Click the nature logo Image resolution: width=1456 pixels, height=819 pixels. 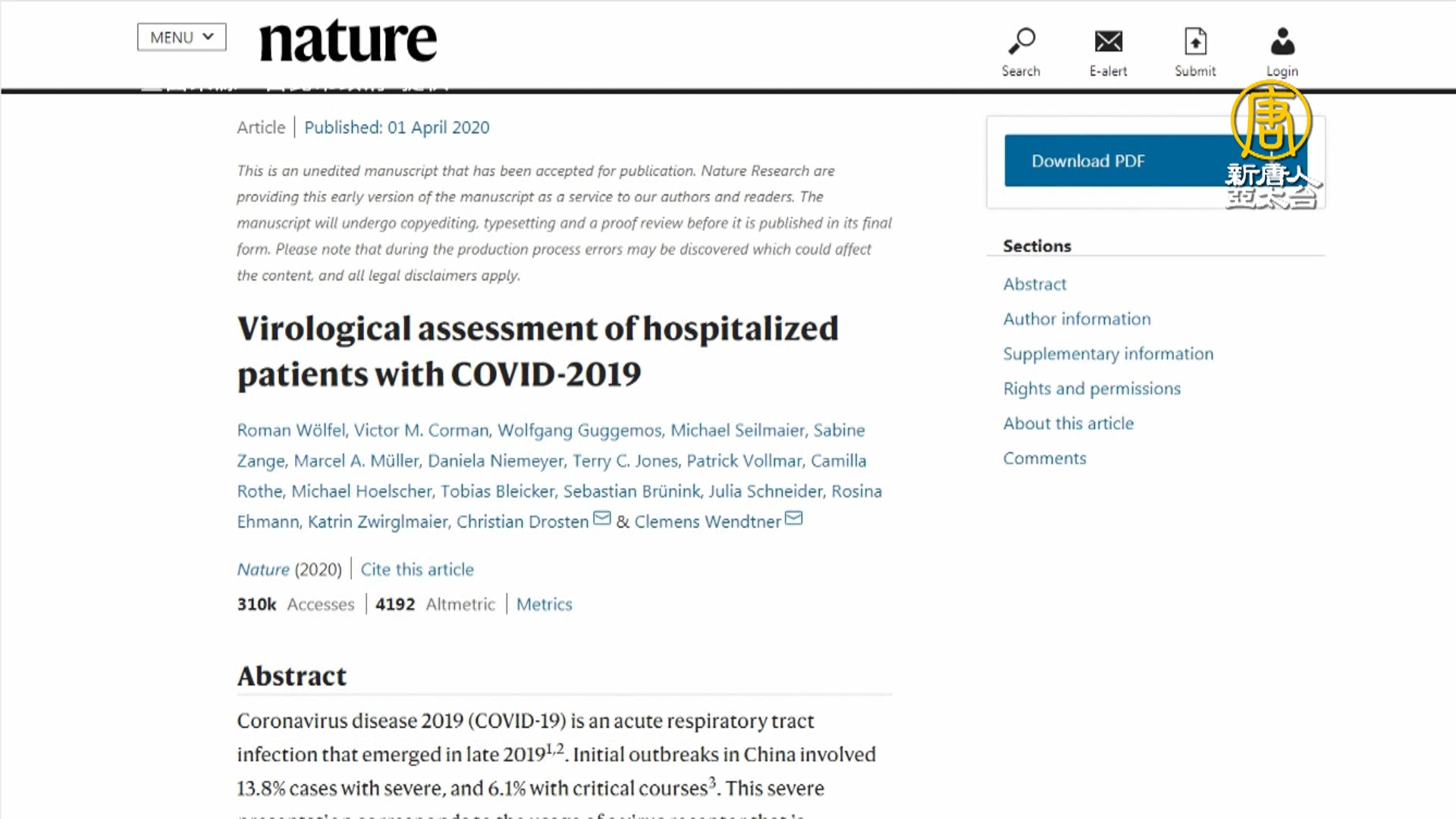tap(348, 40)
